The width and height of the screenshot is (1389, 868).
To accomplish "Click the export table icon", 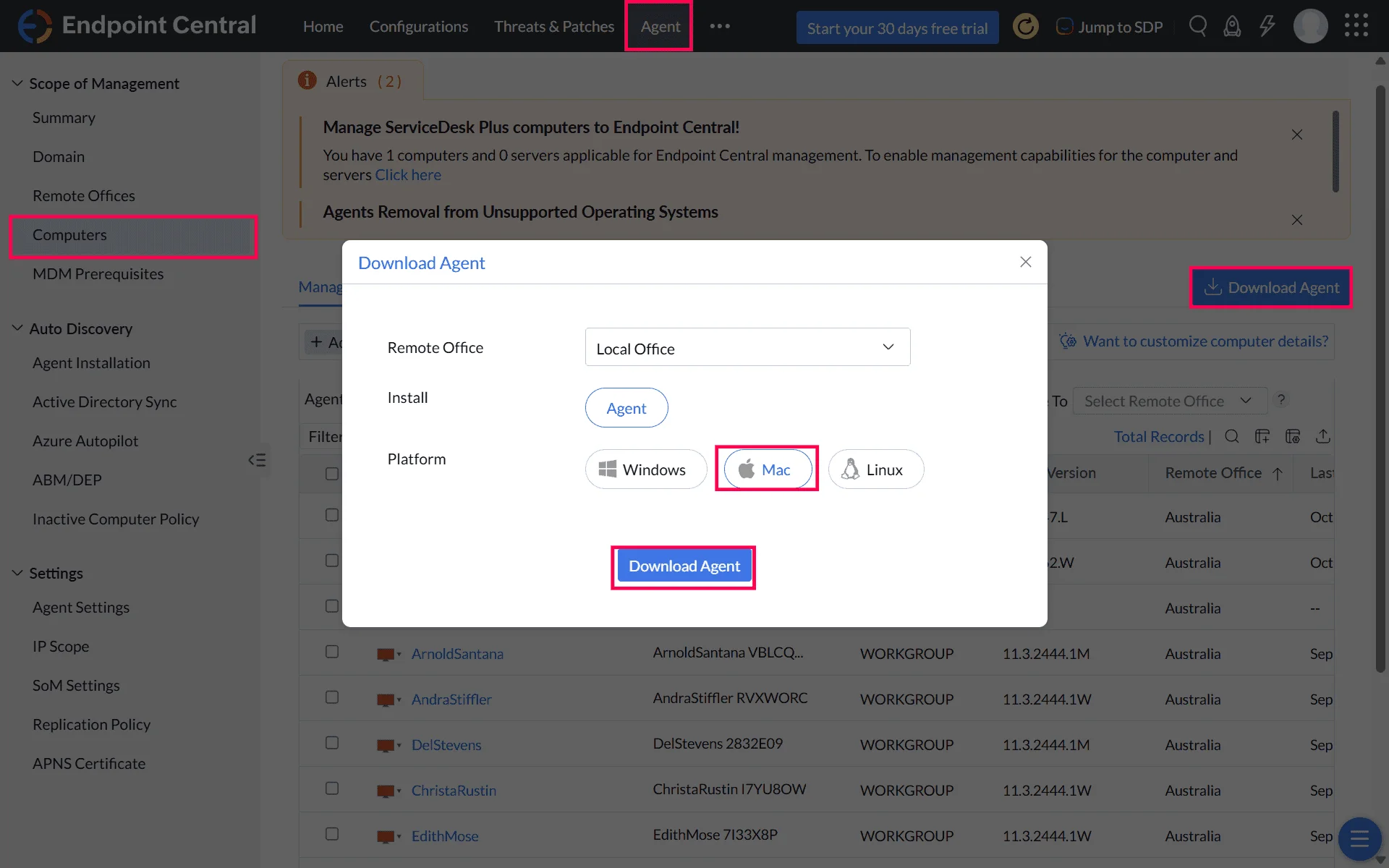I will (x=1323, y=436).
